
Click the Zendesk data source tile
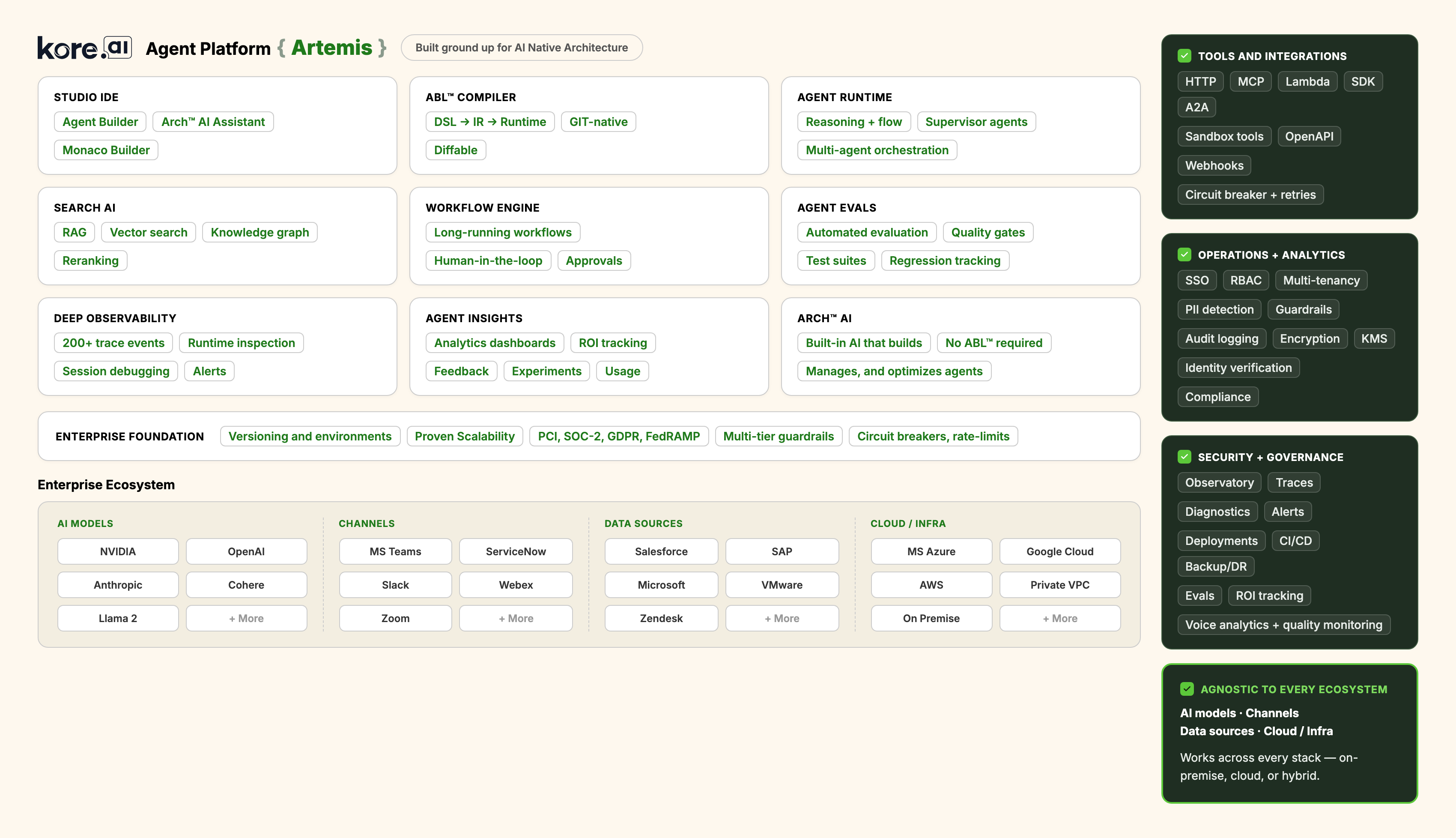click(662, 618)
